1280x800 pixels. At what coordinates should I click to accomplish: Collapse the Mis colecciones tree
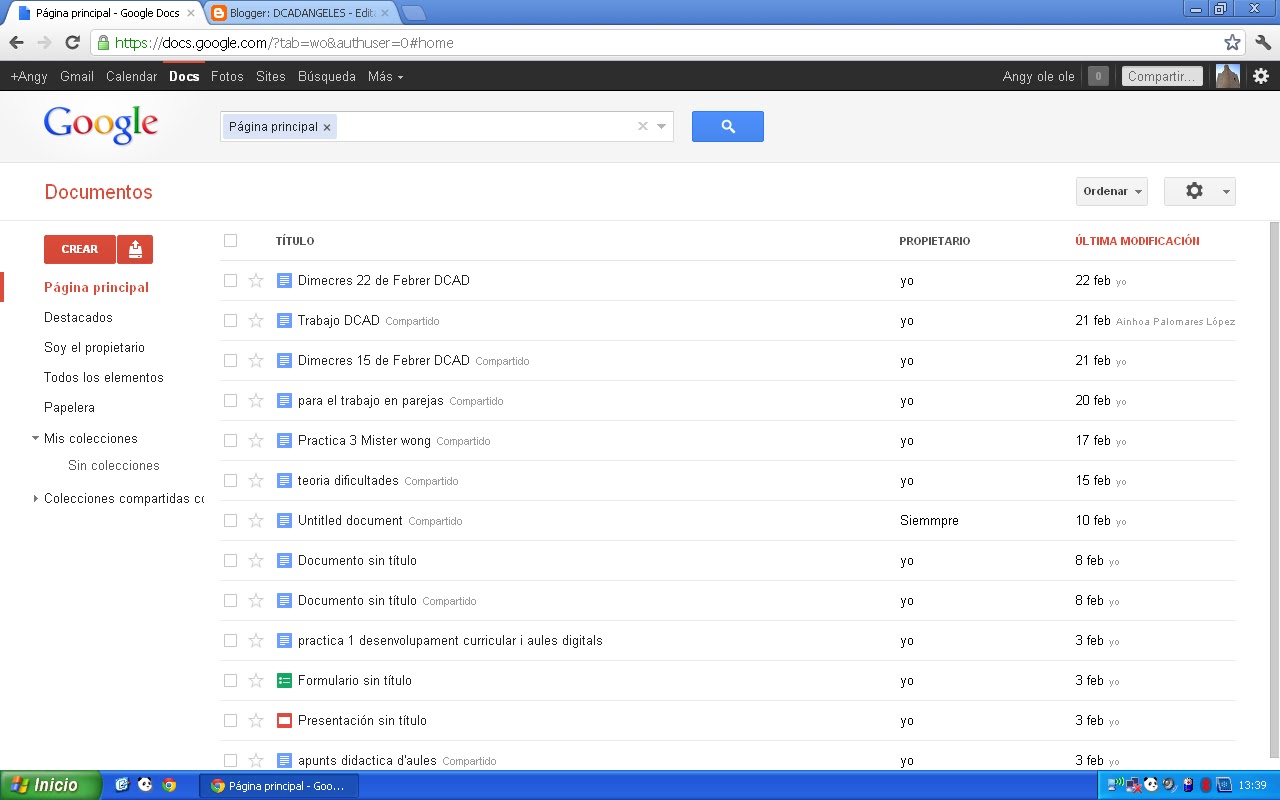point(36,438)
